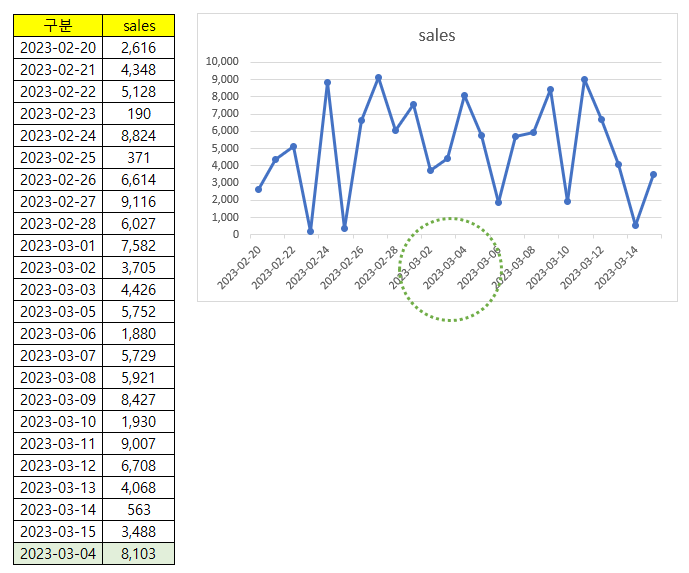This screenshot has width=689, height=573.
Task: Click the value 8,824
Action: (138, 135)
